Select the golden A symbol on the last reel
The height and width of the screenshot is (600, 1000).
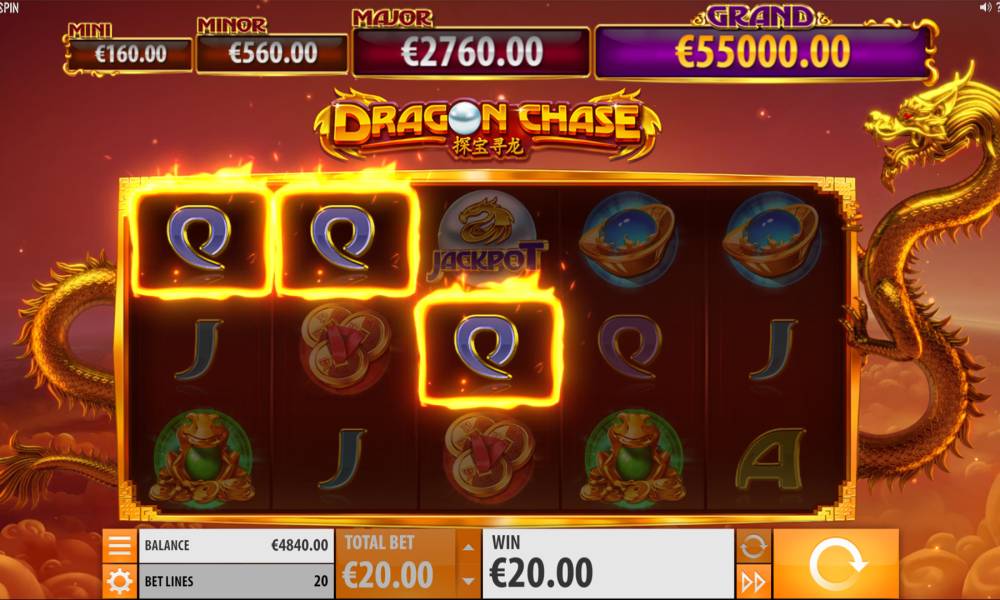[770, 458]
